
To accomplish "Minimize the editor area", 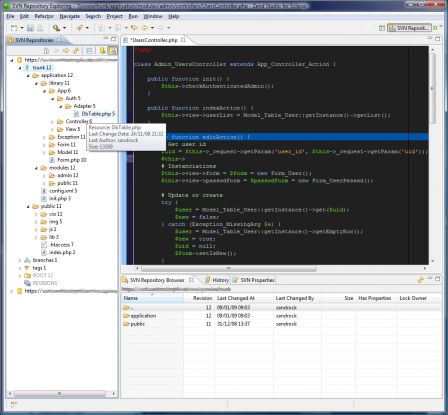I will coord(430,39).
